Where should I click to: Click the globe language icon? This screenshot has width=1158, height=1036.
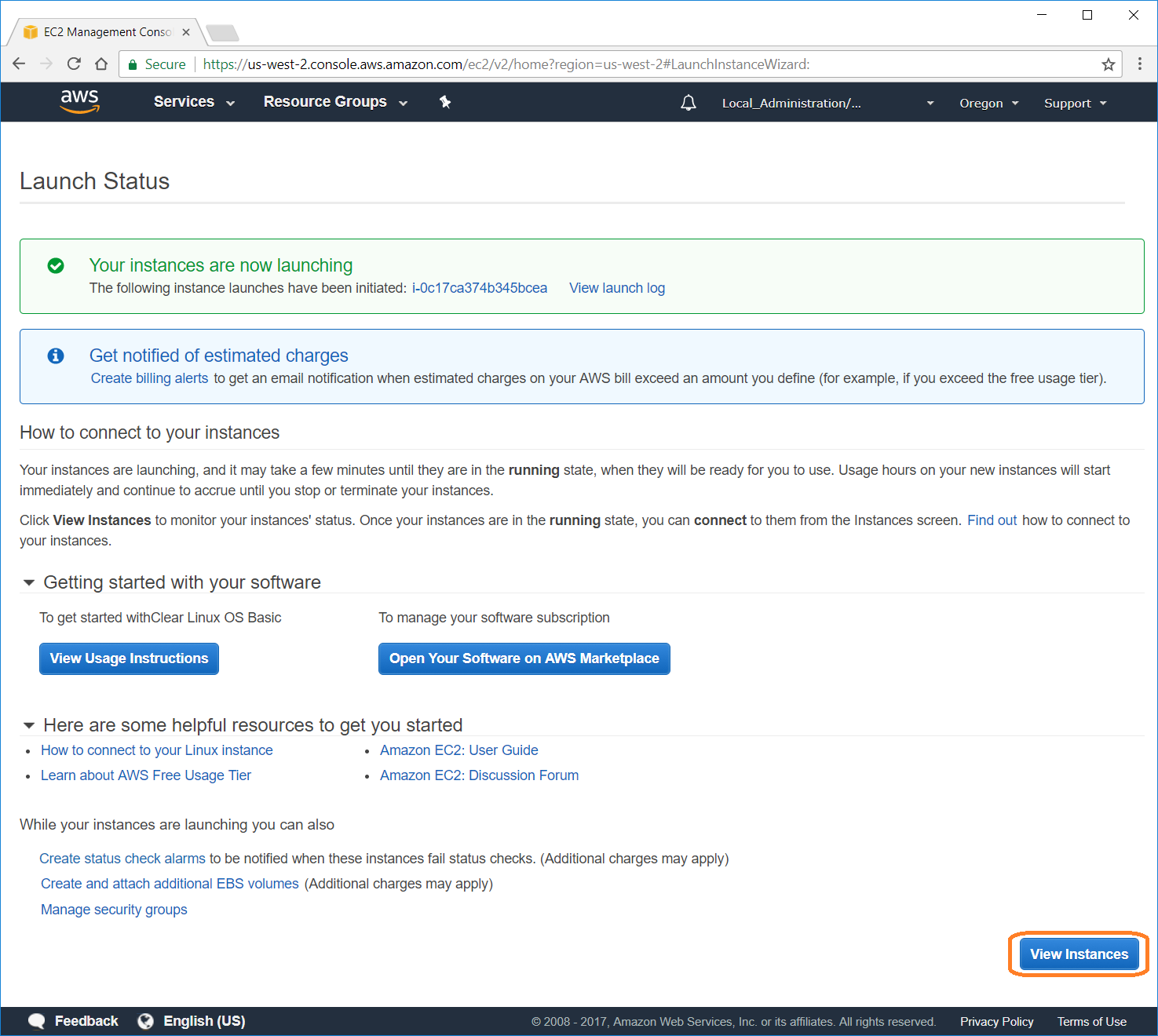click(x=145, y=1021)
